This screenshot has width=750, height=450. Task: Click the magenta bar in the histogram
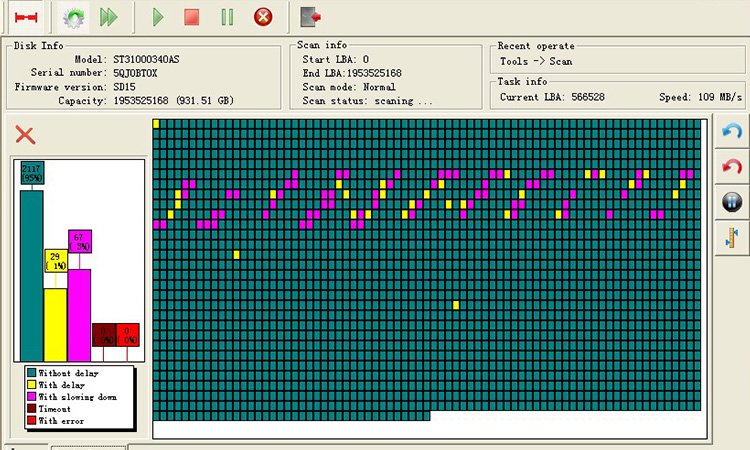click(x=79, y=315)
